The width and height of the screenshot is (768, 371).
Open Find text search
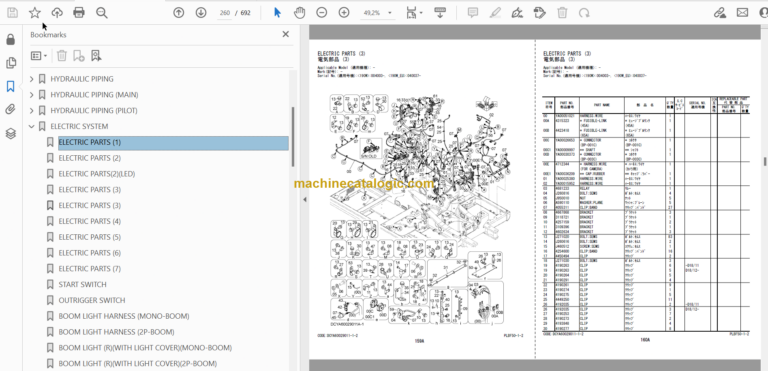tap(101, 13)
